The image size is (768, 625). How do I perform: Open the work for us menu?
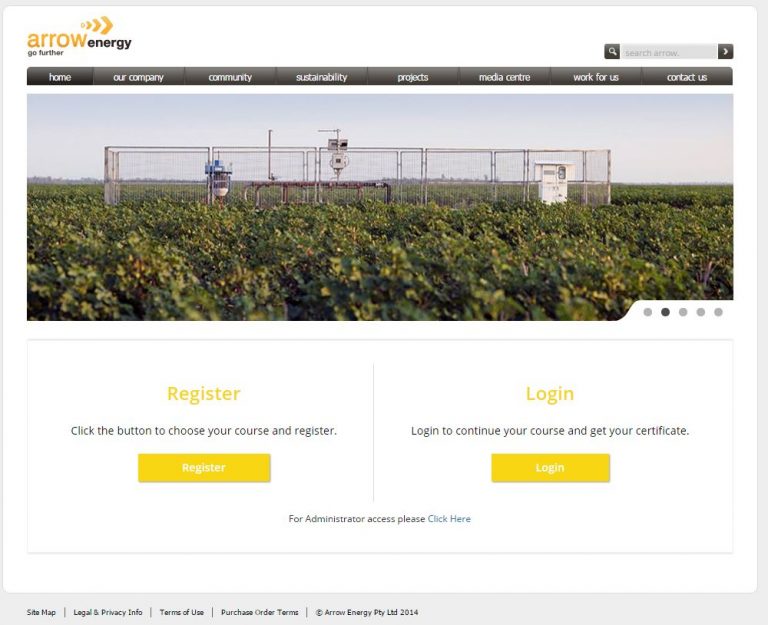(596, 77)
